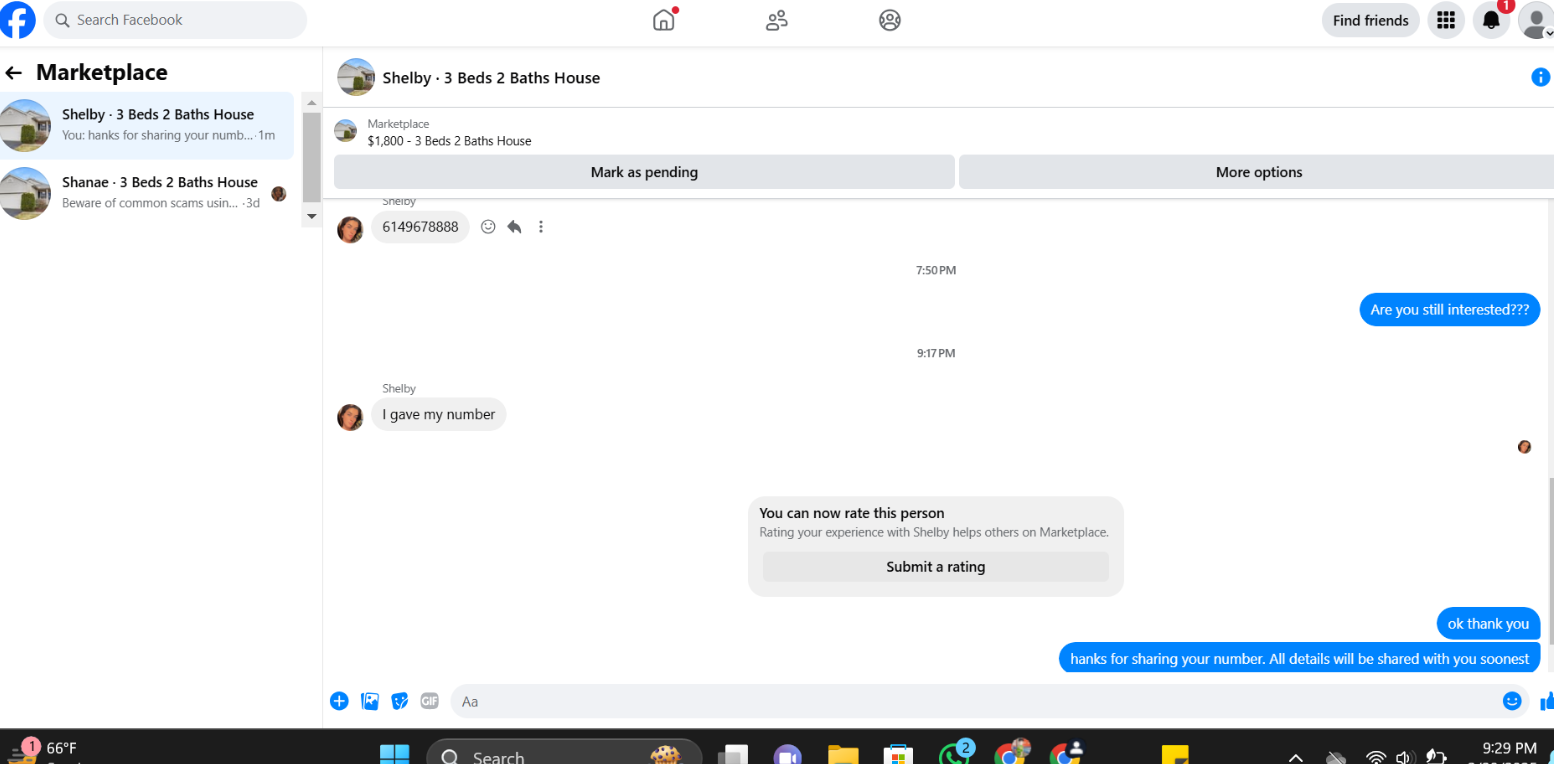Click the Marketplace heading
Image resolution: width=1554 pixels, height=764 pixels.
[x=102, y=72]
